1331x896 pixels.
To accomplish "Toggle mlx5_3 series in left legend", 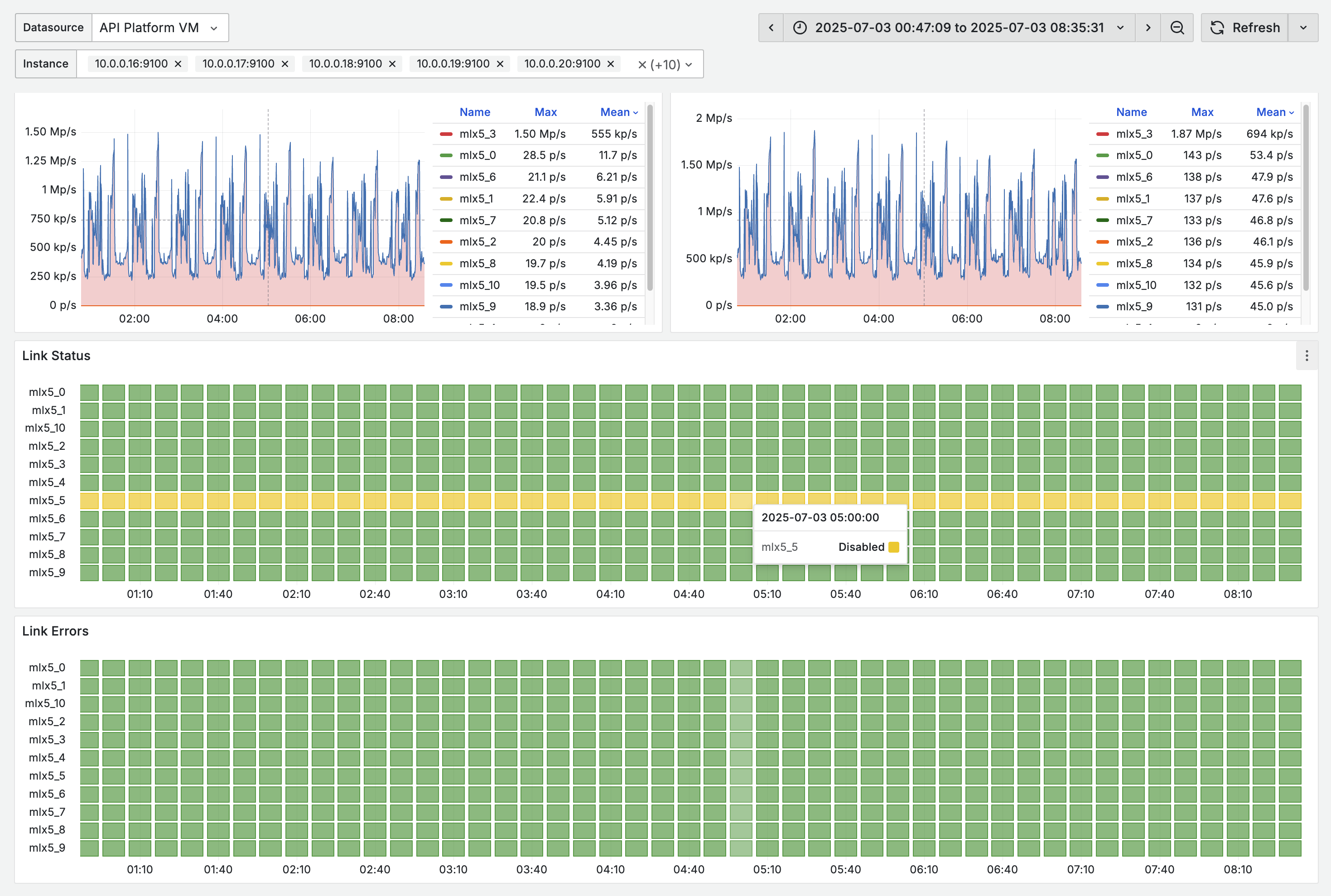I will coord(478,134).
